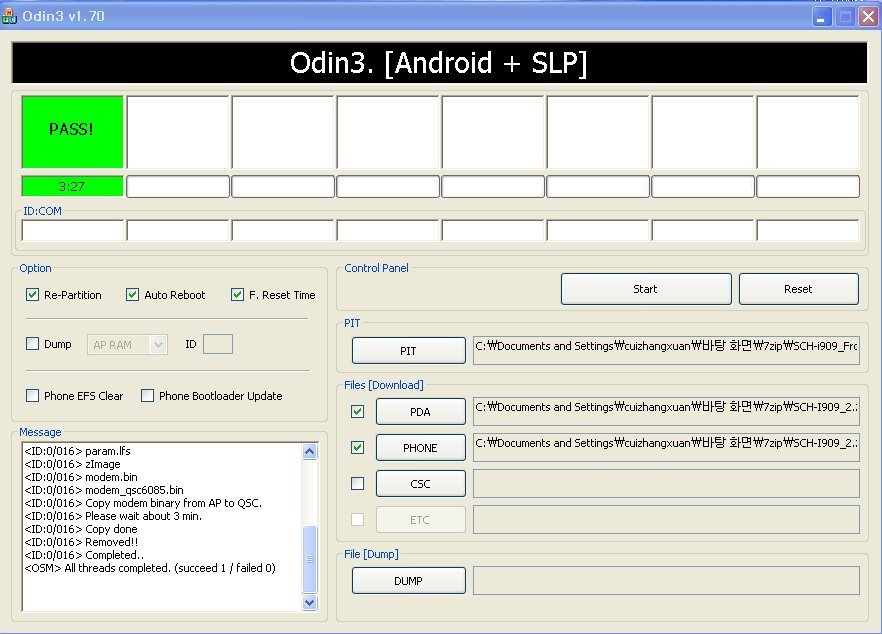Click the 3:27 elapsed time progress bar

click(x=72, y=186)
